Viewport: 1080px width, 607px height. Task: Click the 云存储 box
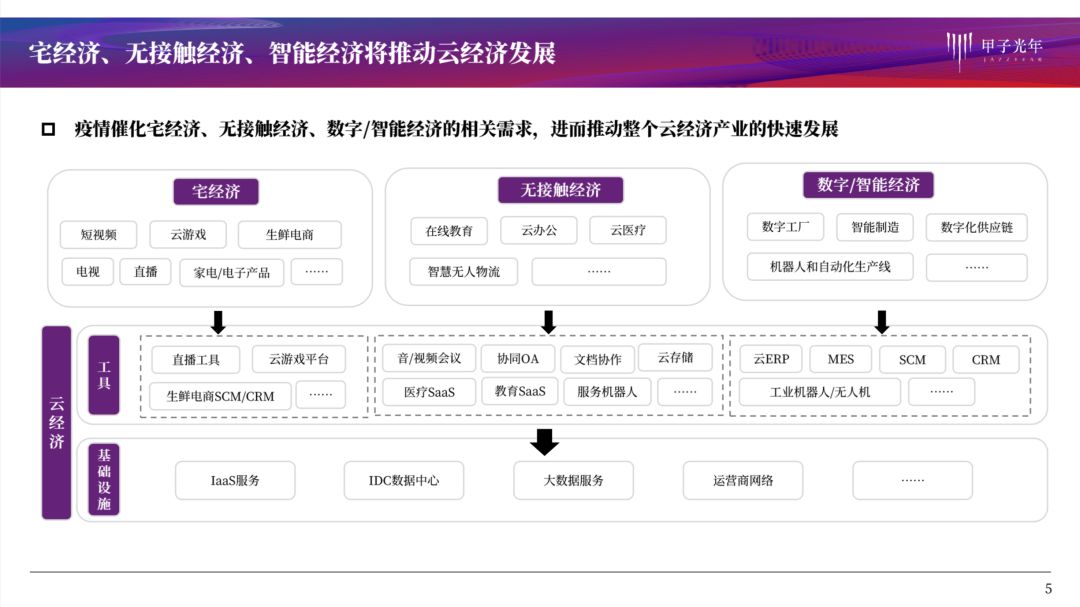(676, 358)
